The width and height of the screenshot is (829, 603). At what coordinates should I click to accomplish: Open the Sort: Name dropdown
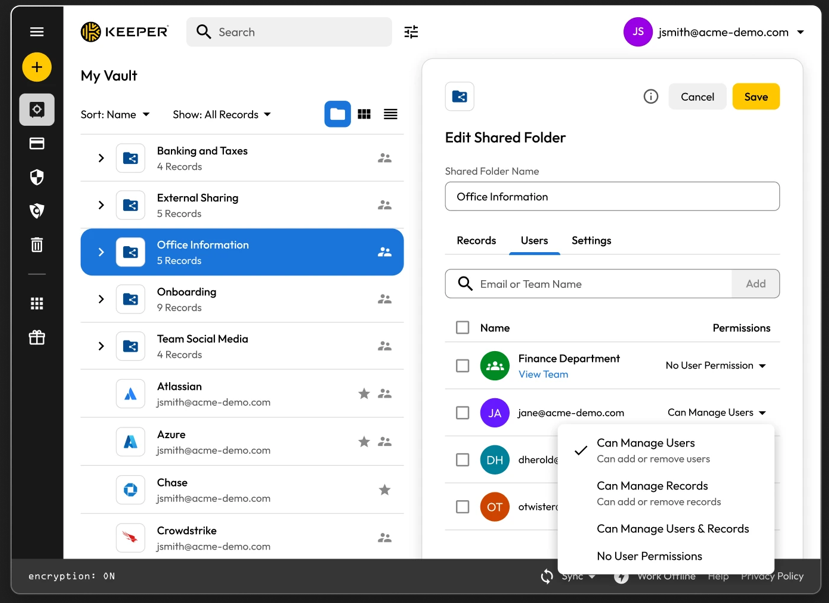point(115,115)
